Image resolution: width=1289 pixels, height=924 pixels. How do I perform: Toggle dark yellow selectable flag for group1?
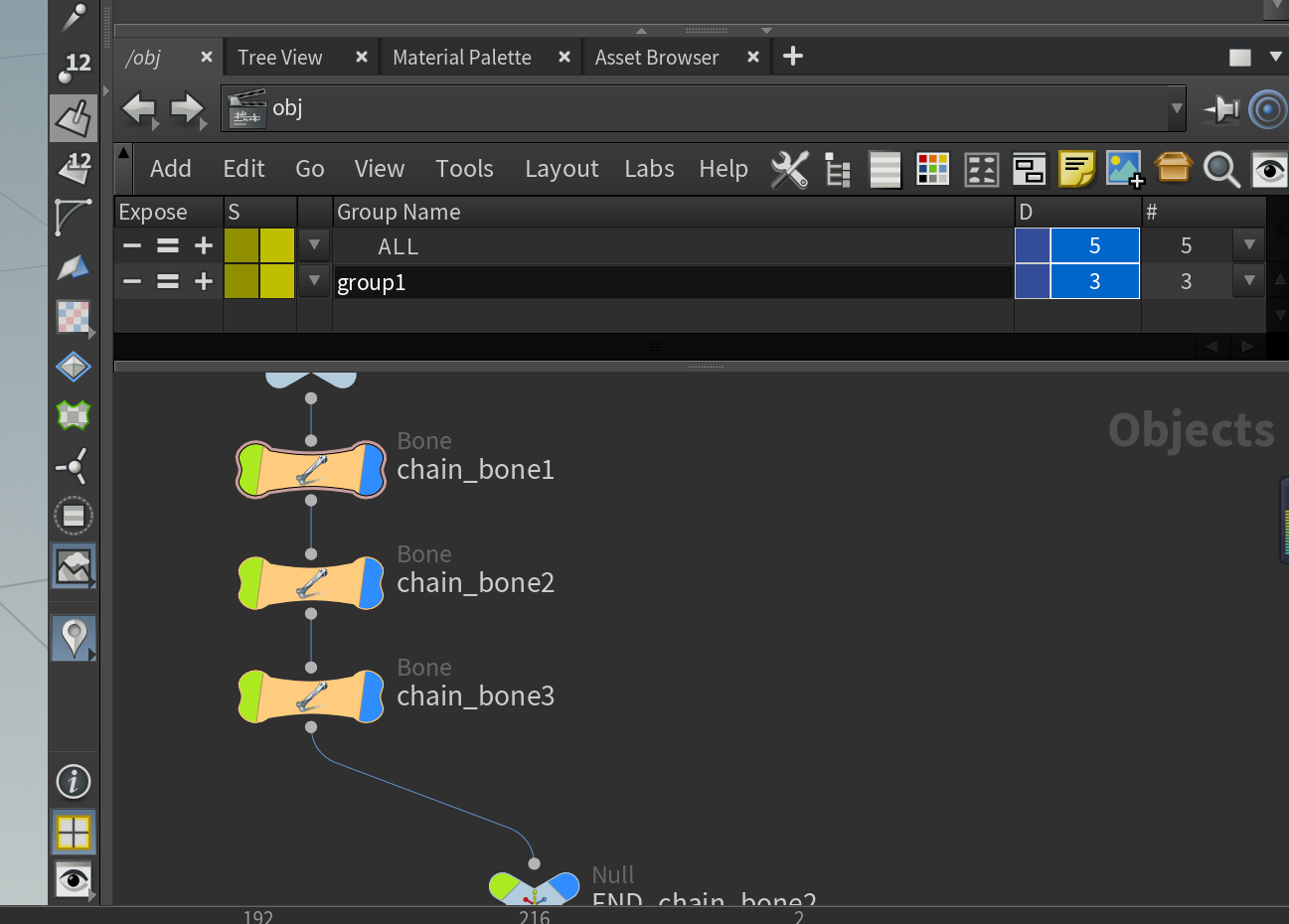click(x=242, y=281)
